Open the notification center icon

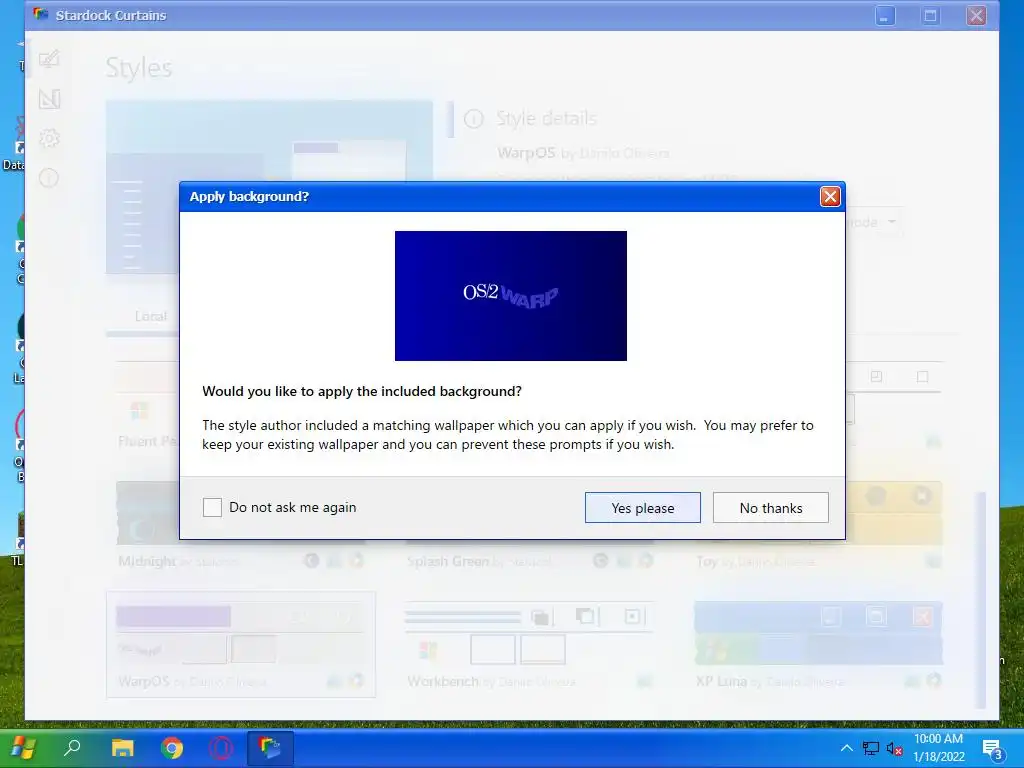(992, 750)
